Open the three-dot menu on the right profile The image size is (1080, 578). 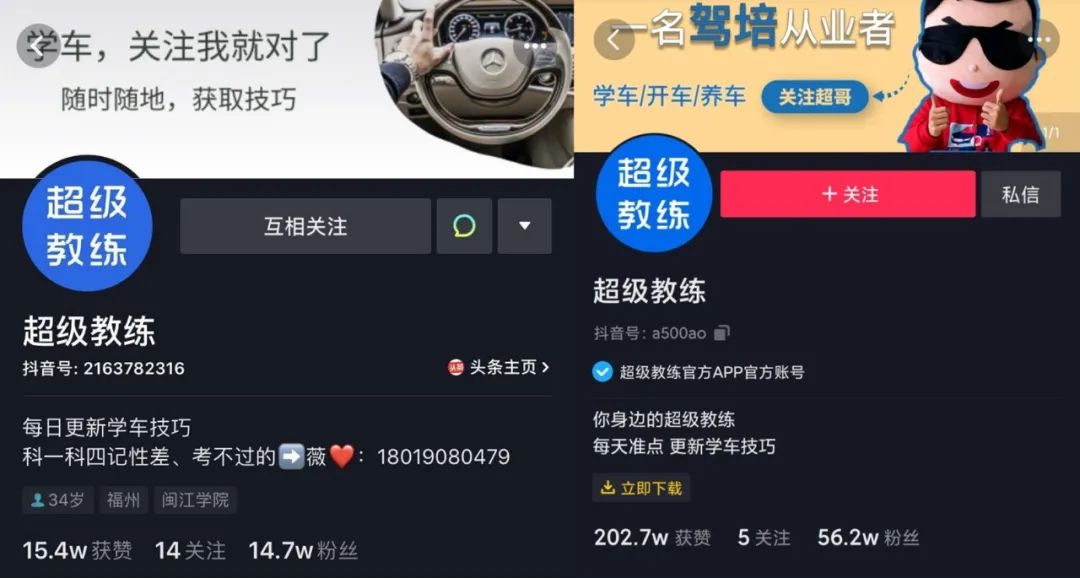point(1039,41)
